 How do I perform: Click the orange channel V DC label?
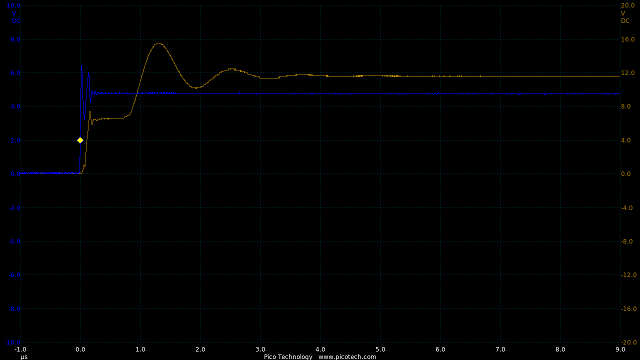(x=624, y=17)
